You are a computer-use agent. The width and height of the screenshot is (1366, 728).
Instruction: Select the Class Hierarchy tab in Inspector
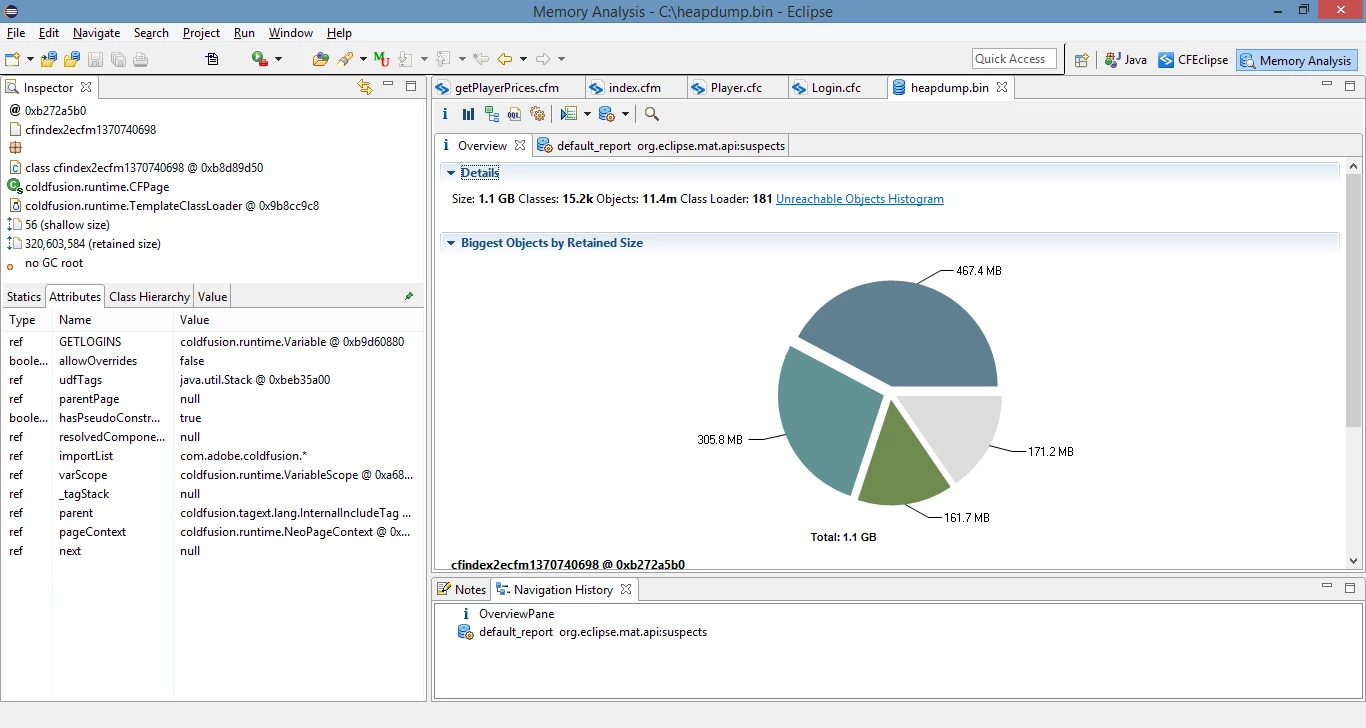[x=149, y=297]
